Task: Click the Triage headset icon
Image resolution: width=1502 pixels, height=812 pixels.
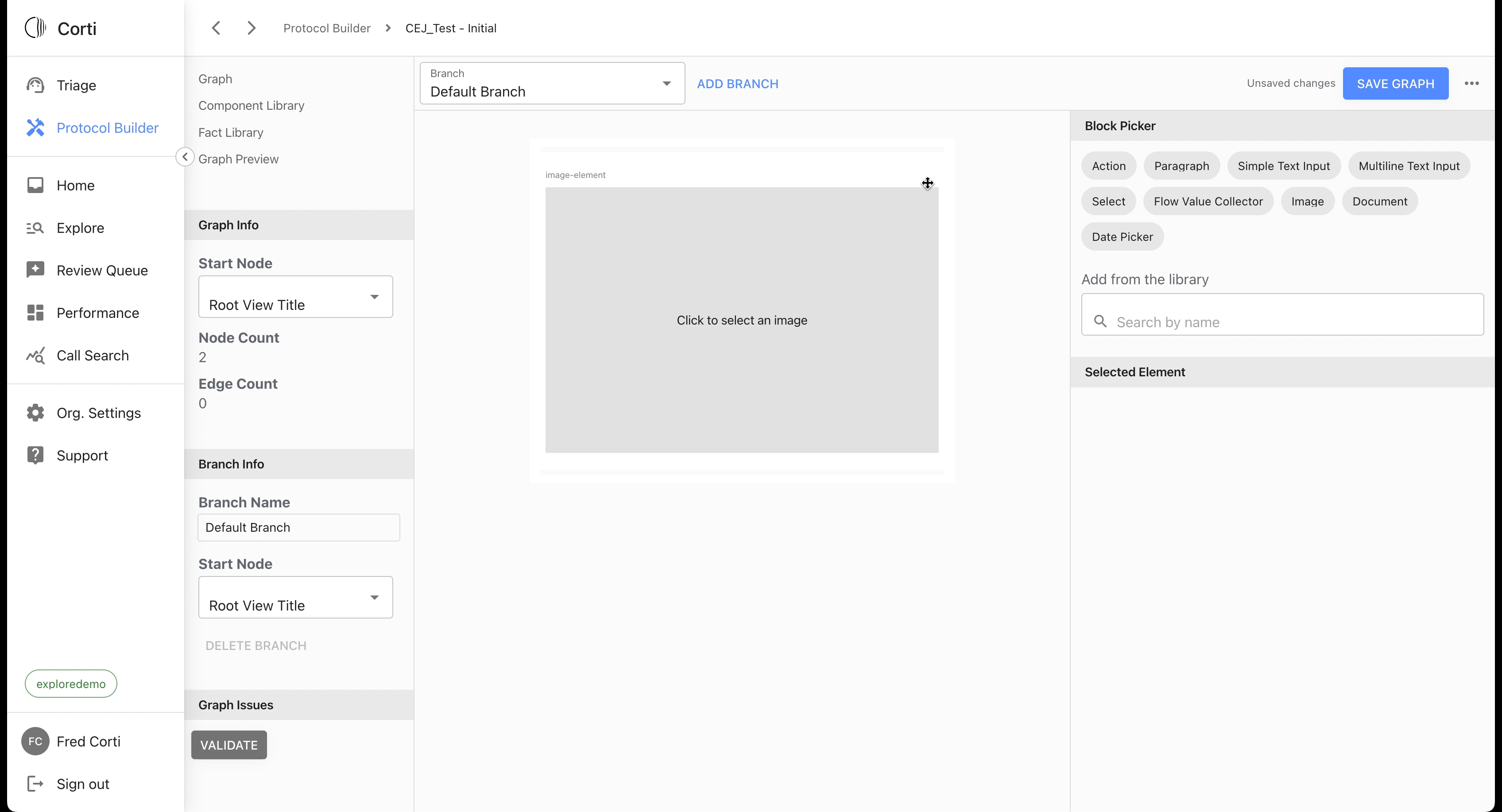Action: coord(35,85)
